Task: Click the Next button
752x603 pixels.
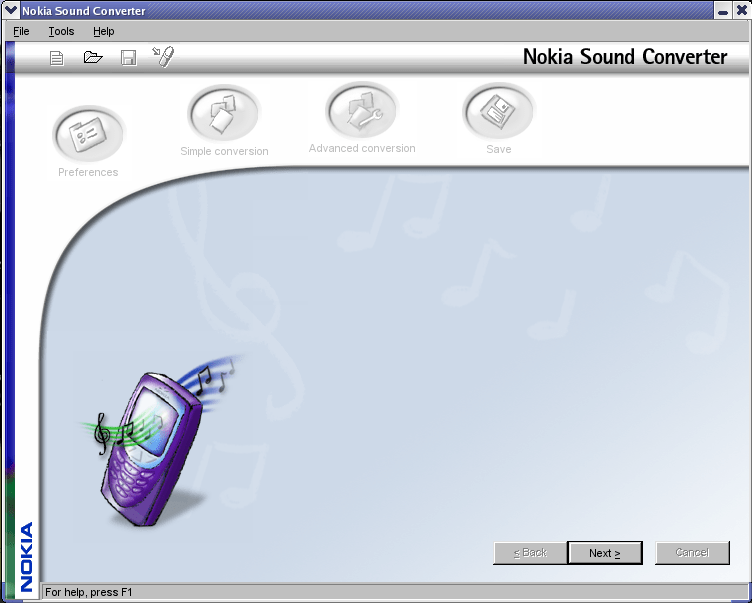Action: tap(605, 553)
